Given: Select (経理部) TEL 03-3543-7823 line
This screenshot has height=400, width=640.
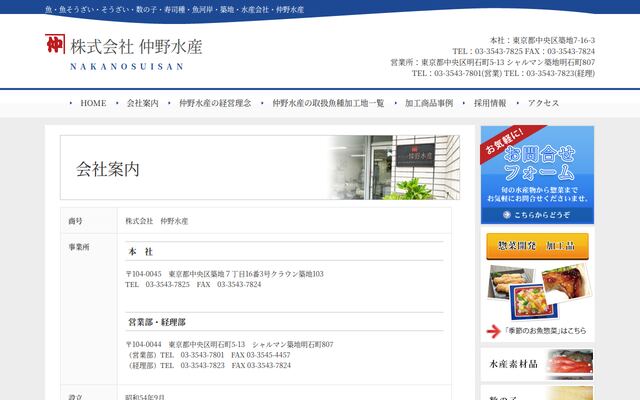Looking at the screenshot, I should (208, 366).
